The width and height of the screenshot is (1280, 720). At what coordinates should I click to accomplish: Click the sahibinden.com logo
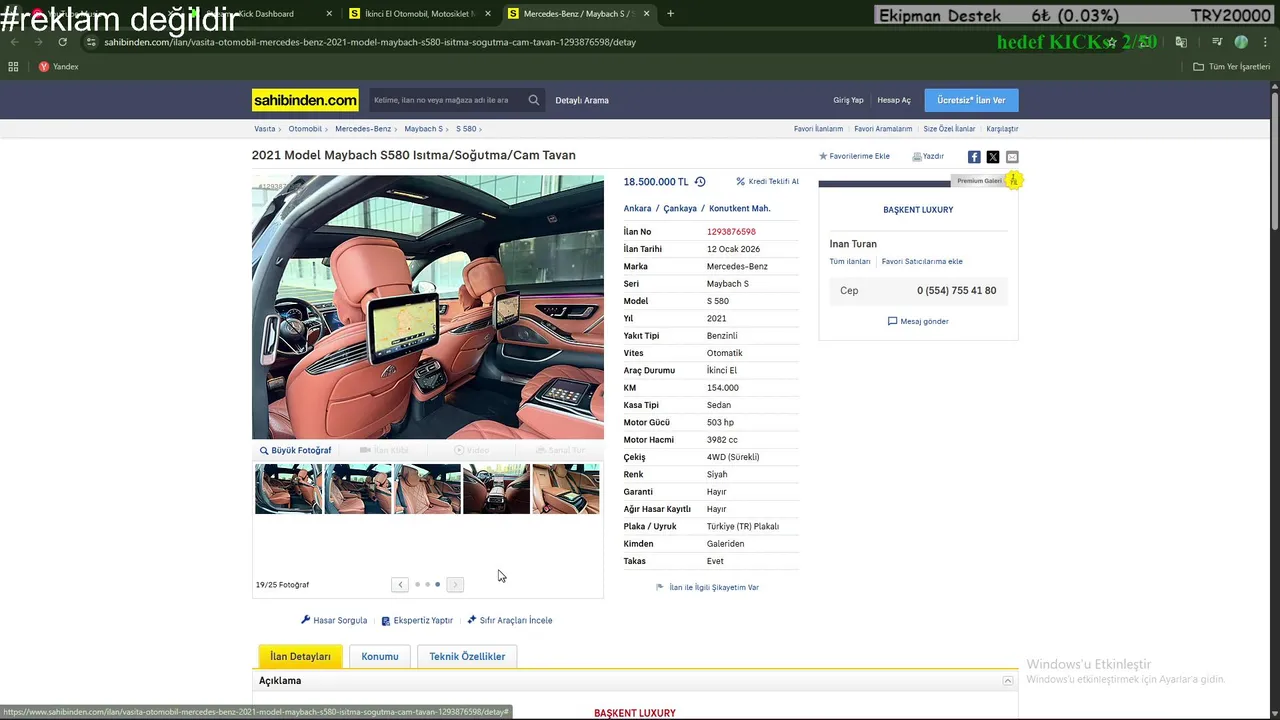(x=305, y=100)
